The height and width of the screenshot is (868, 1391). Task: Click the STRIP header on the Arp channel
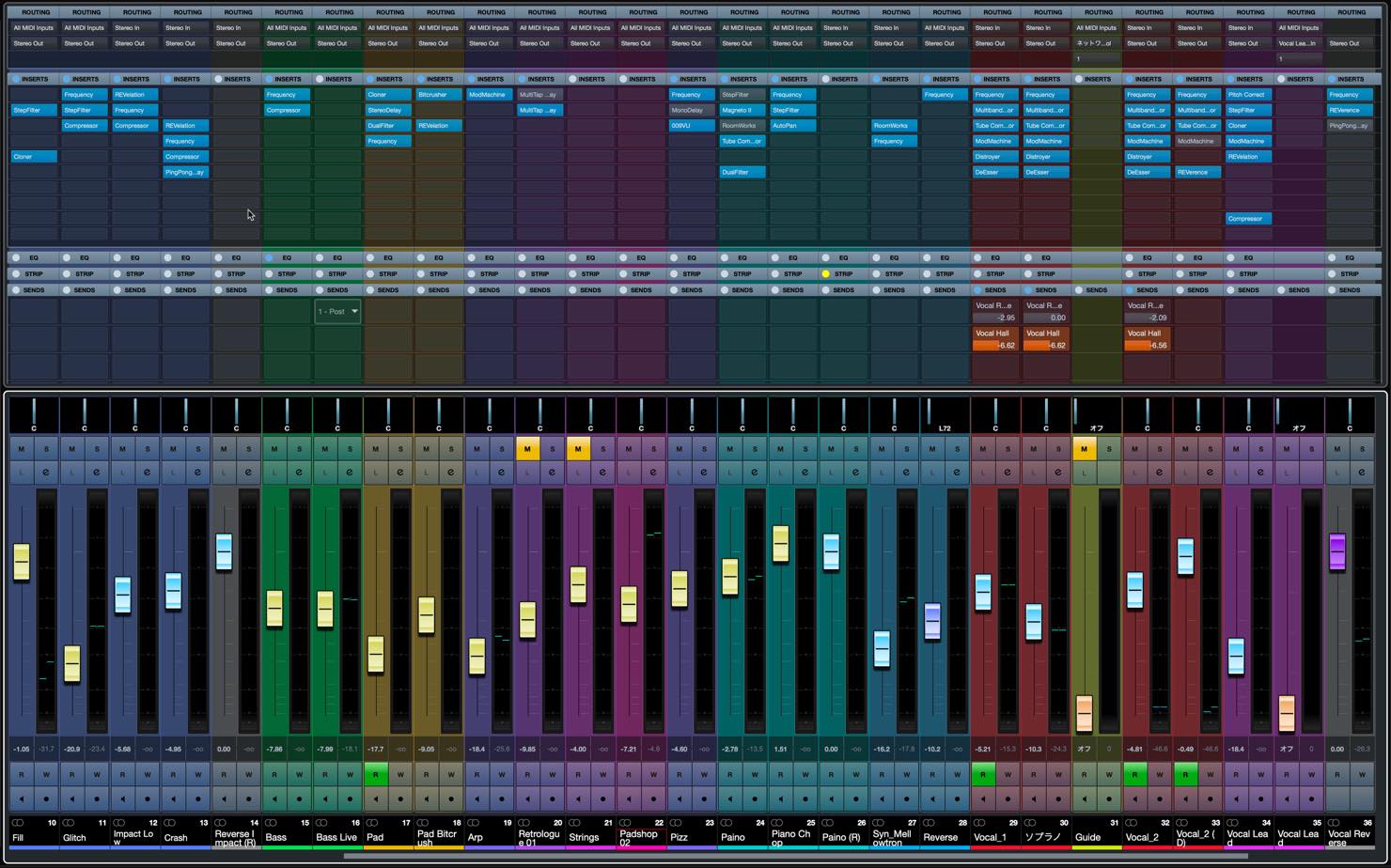(x=490, y=274)
